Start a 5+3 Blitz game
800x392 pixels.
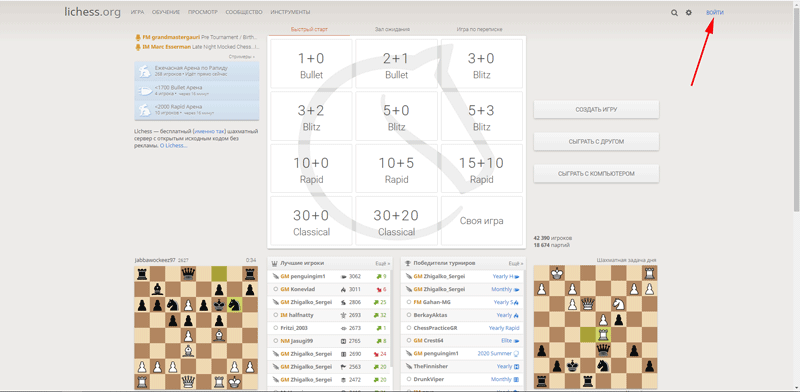pyautogui.click(x=482, y=116)
